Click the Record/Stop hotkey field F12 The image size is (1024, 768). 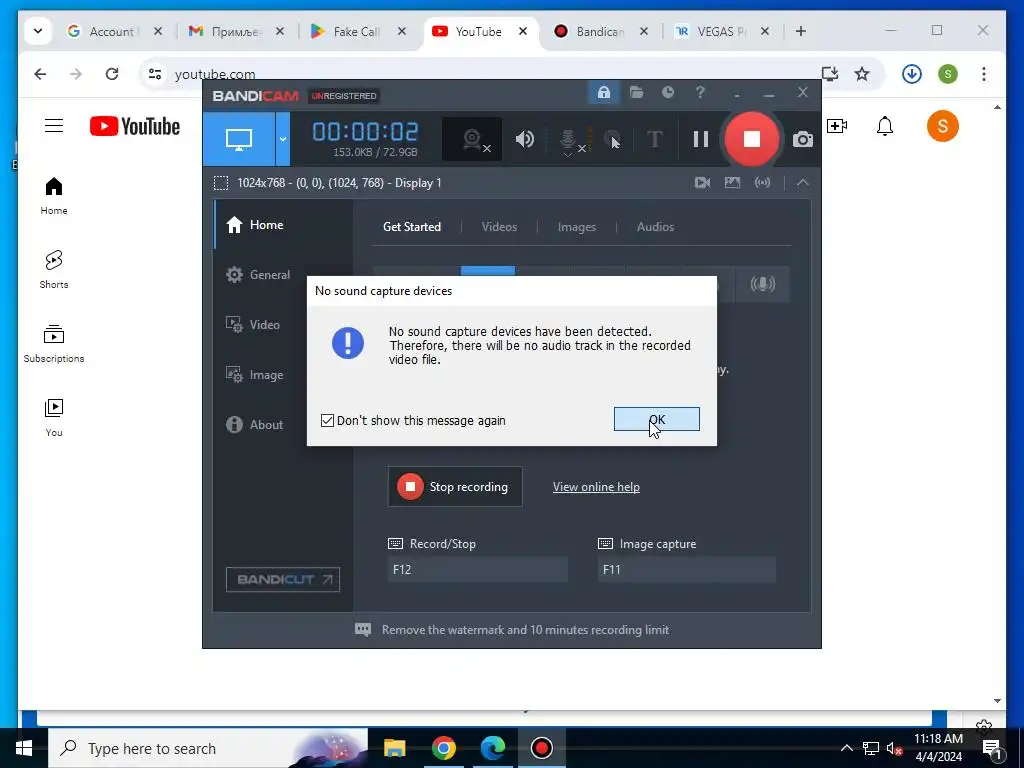477,569
